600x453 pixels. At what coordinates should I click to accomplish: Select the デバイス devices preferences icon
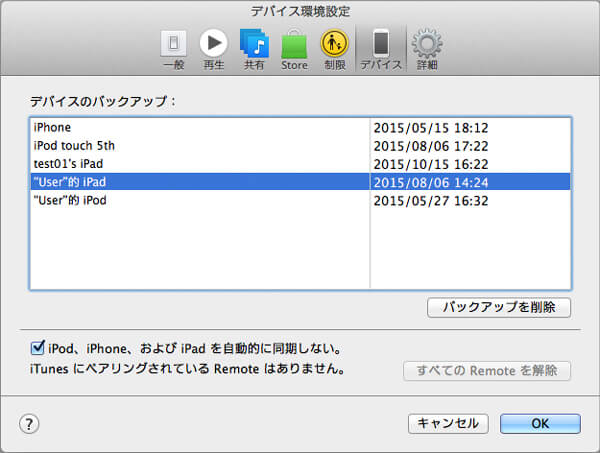tap(381, 50)
